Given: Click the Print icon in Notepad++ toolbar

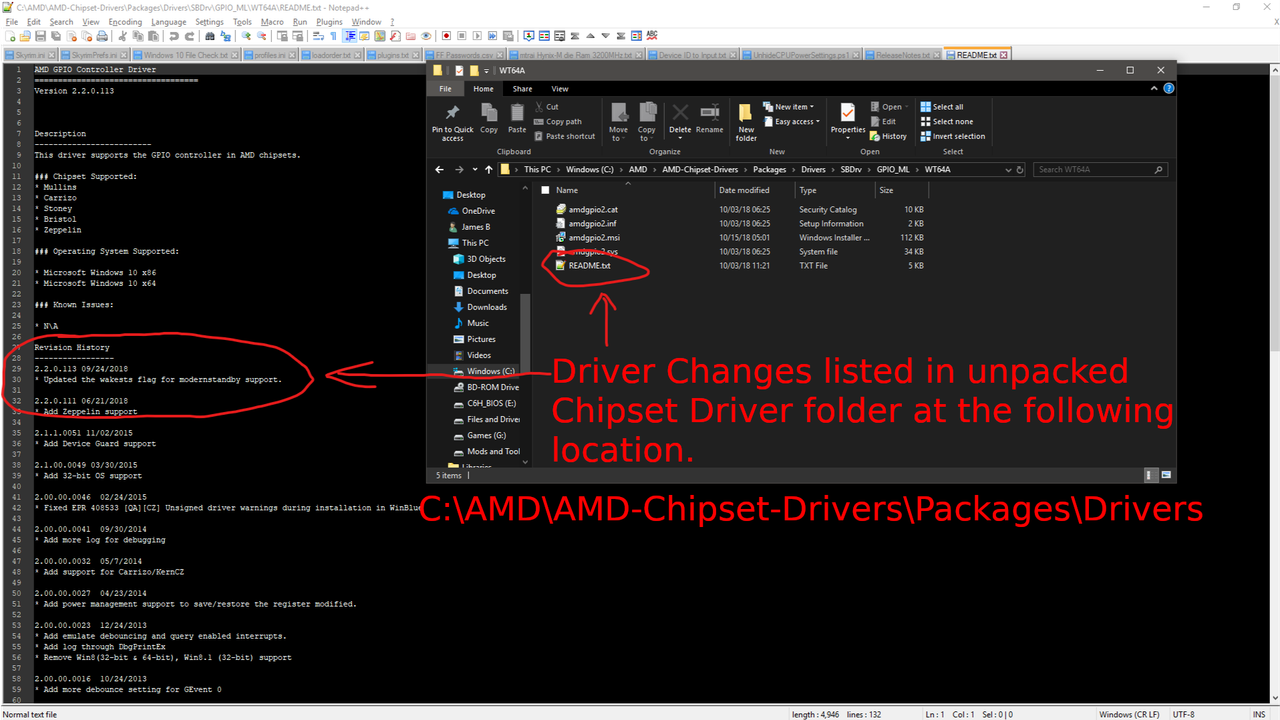Looking at the screenshot, I should click(102, 36).
